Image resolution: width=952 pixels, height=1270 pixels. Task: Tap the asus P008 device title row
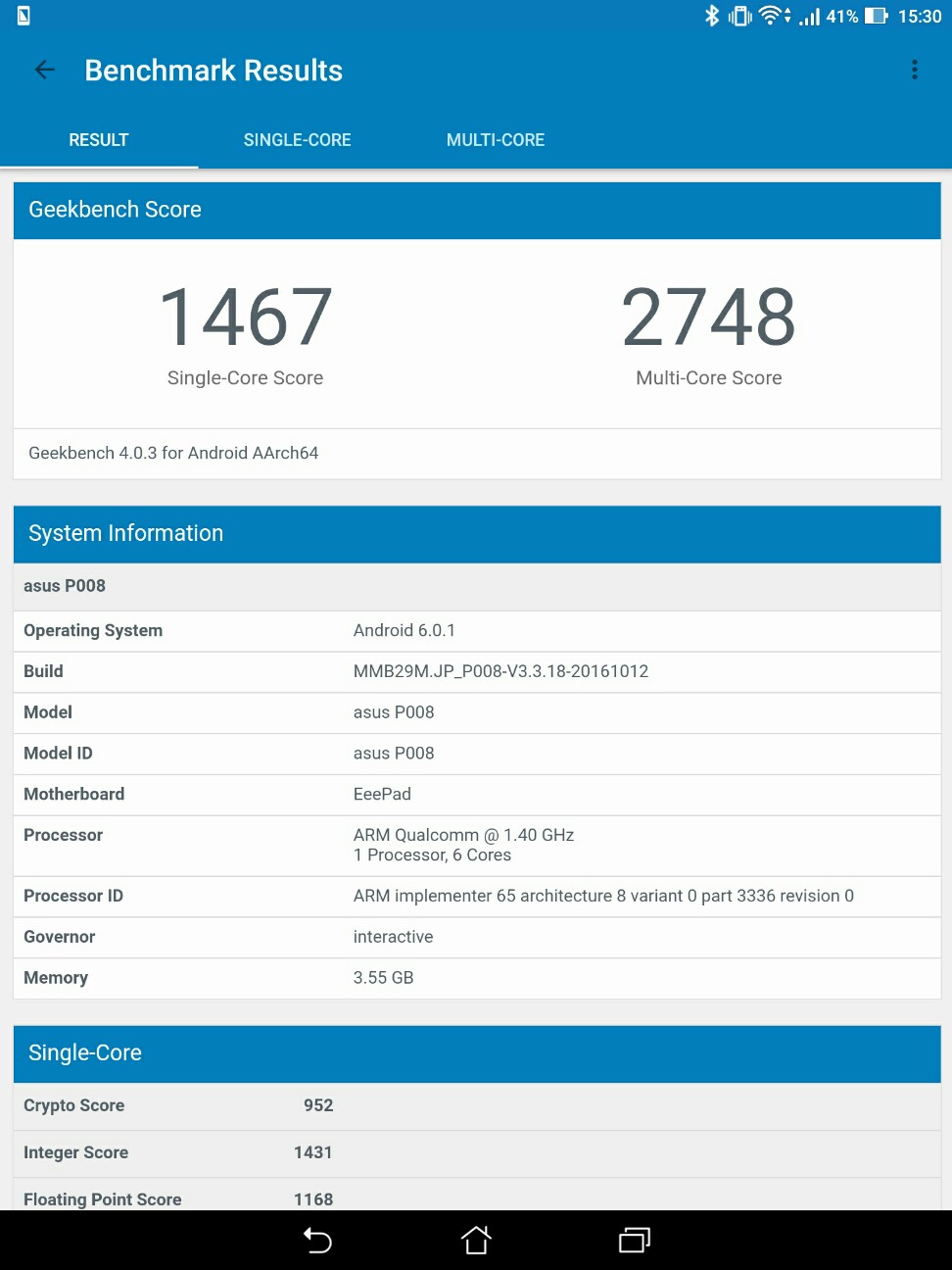pos(477,586)
